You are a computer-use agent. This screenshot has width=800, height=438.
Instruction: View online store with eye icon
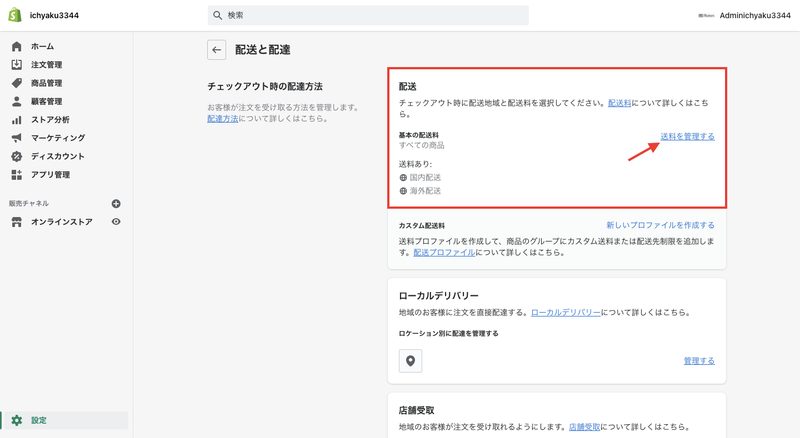(x=116, y=222)
